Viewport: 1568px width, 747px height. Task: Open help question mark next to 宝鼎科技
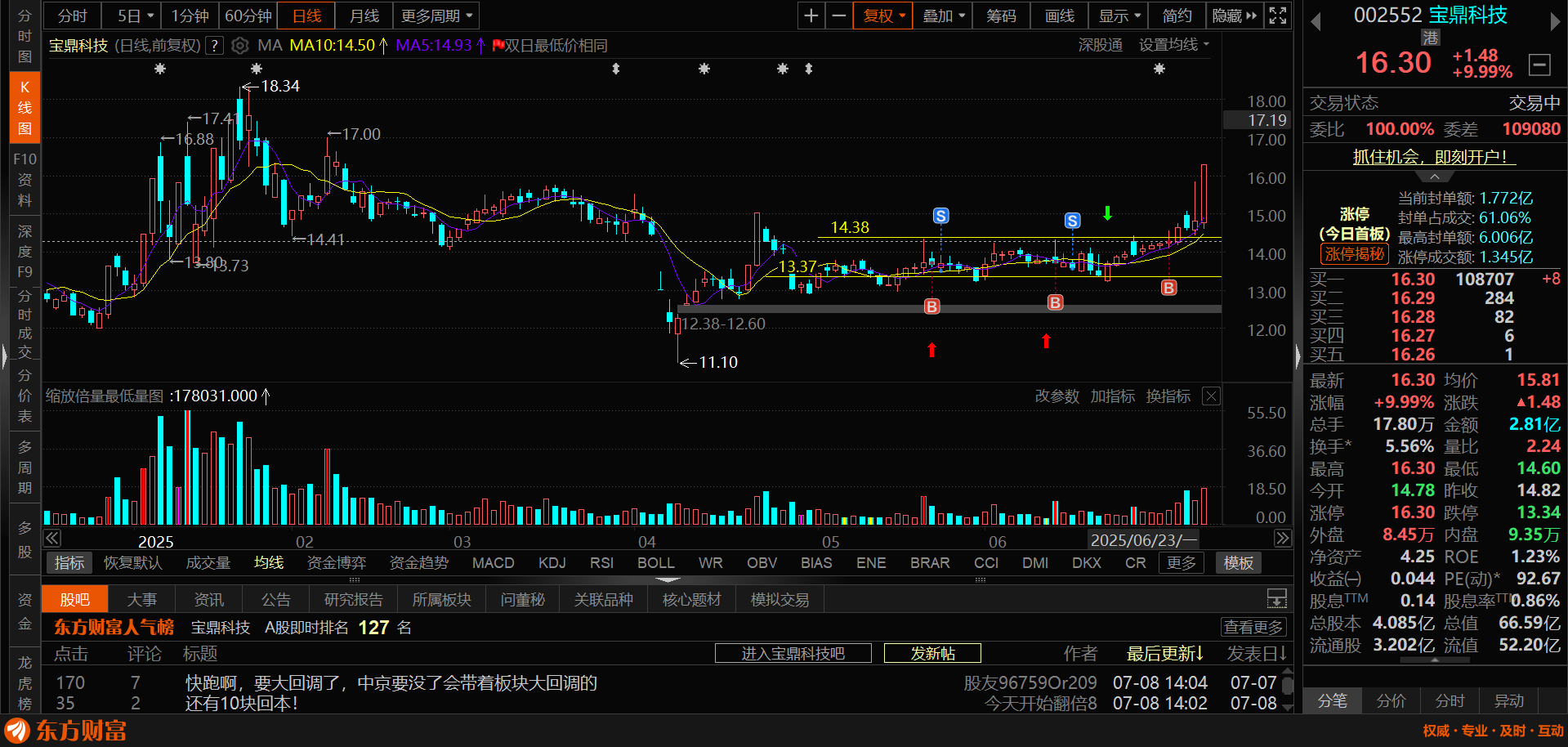click(214, 46)
